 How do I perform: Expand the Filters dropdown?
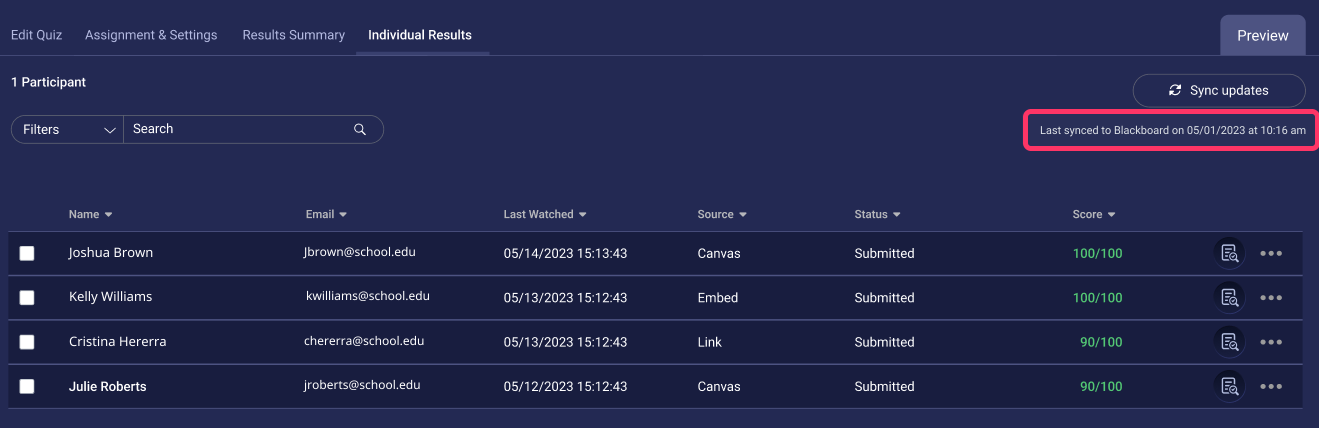pyautogui.click(x=67, y=130)
